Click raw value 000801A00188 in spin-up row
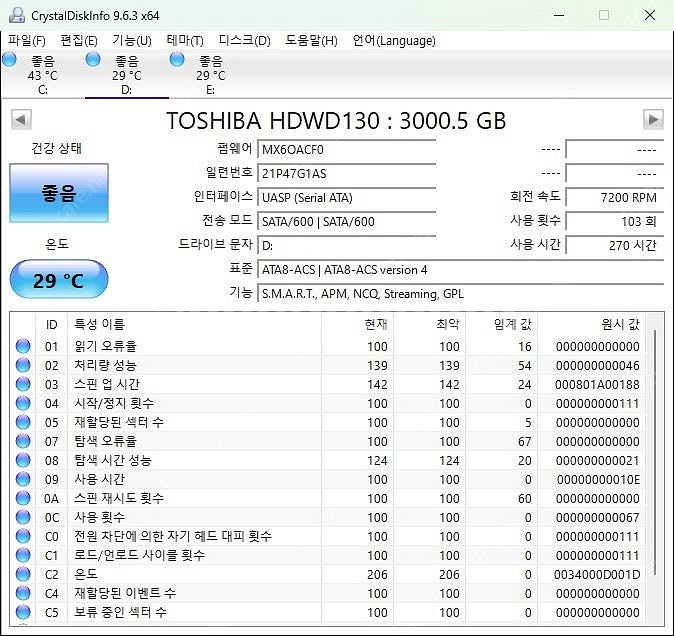Screen dimensions: 674x636 pyautogui.click(x=597, y=384)
